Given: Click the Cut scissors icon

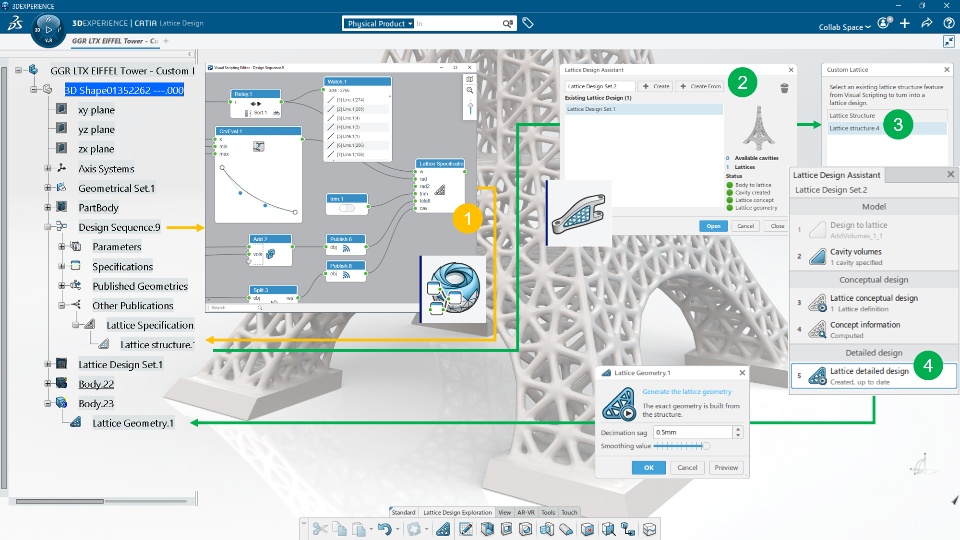Looking at the screenshot, I should point(319,529).
